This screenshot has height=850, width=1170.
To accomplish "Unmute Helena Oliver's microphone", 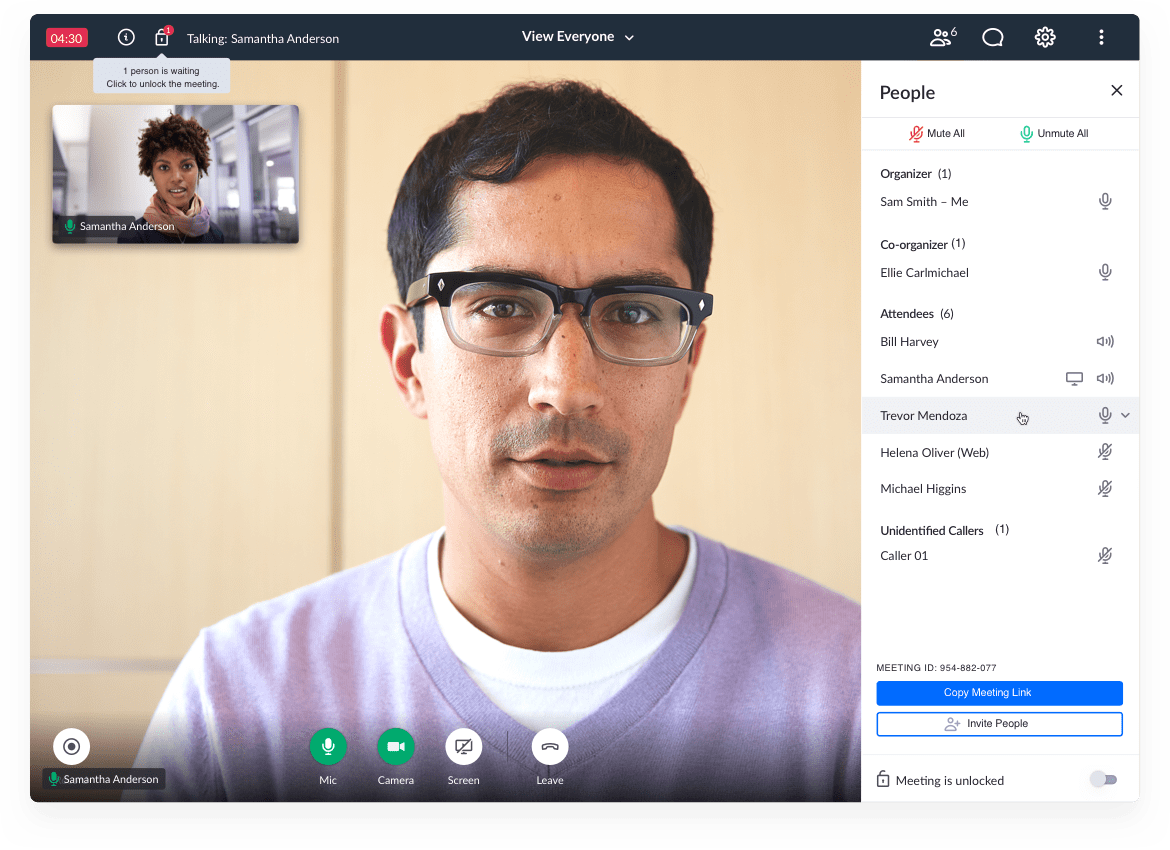I will click(x=1105, y=452).
